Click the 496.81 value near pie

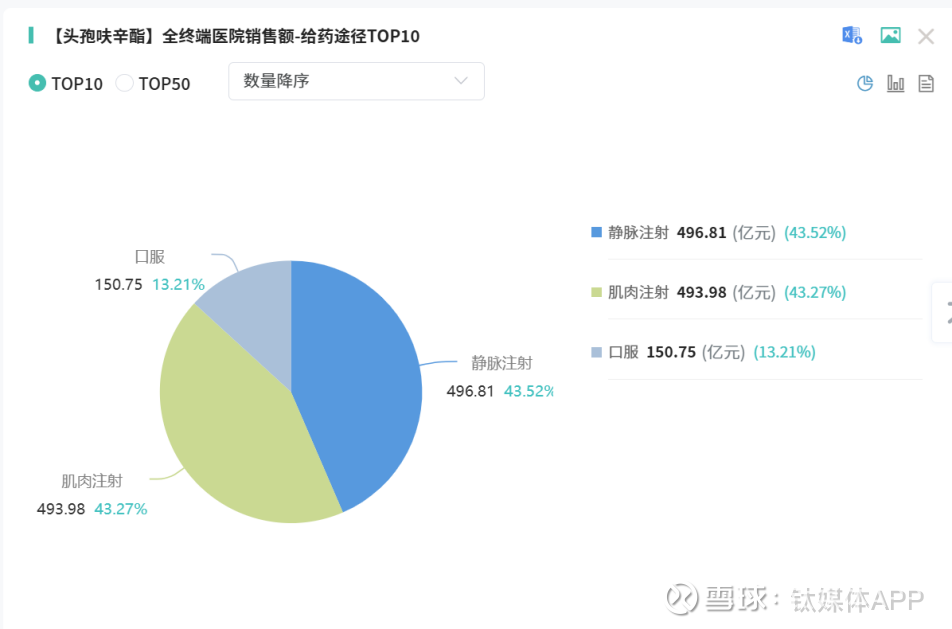tap(471, 391)
